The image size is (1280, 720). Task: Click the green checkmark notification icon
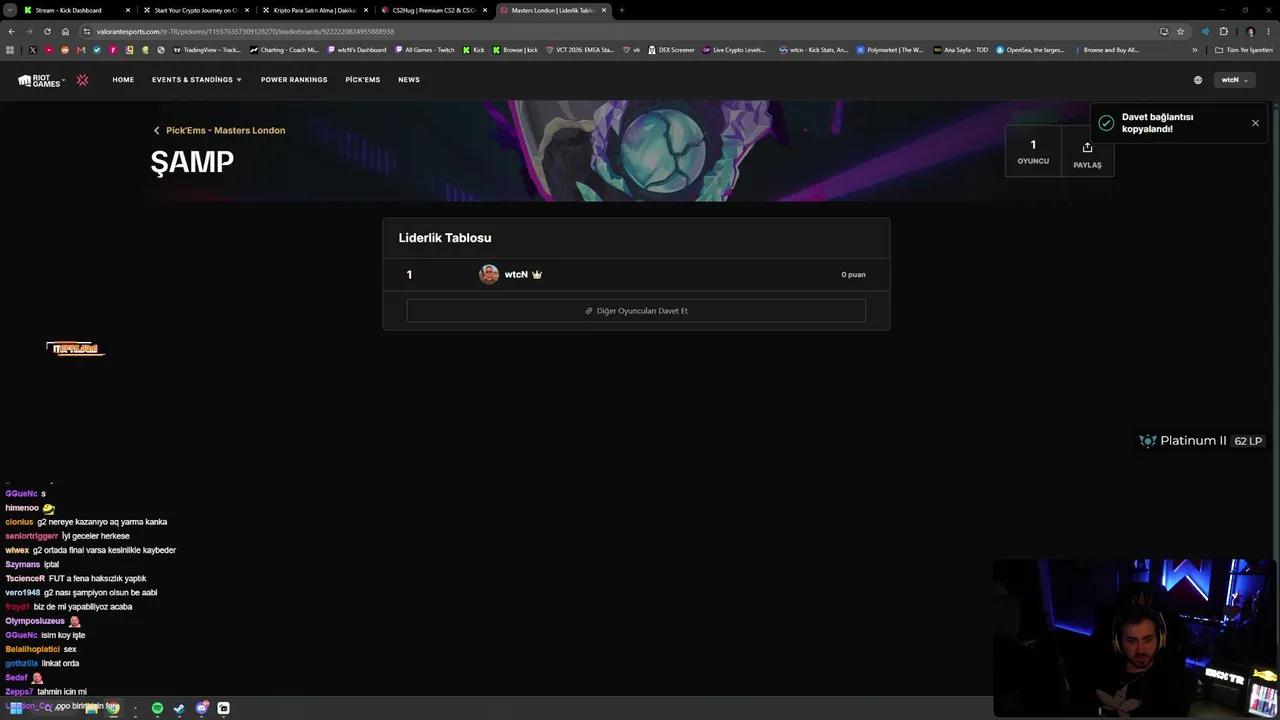(1106, 123)
